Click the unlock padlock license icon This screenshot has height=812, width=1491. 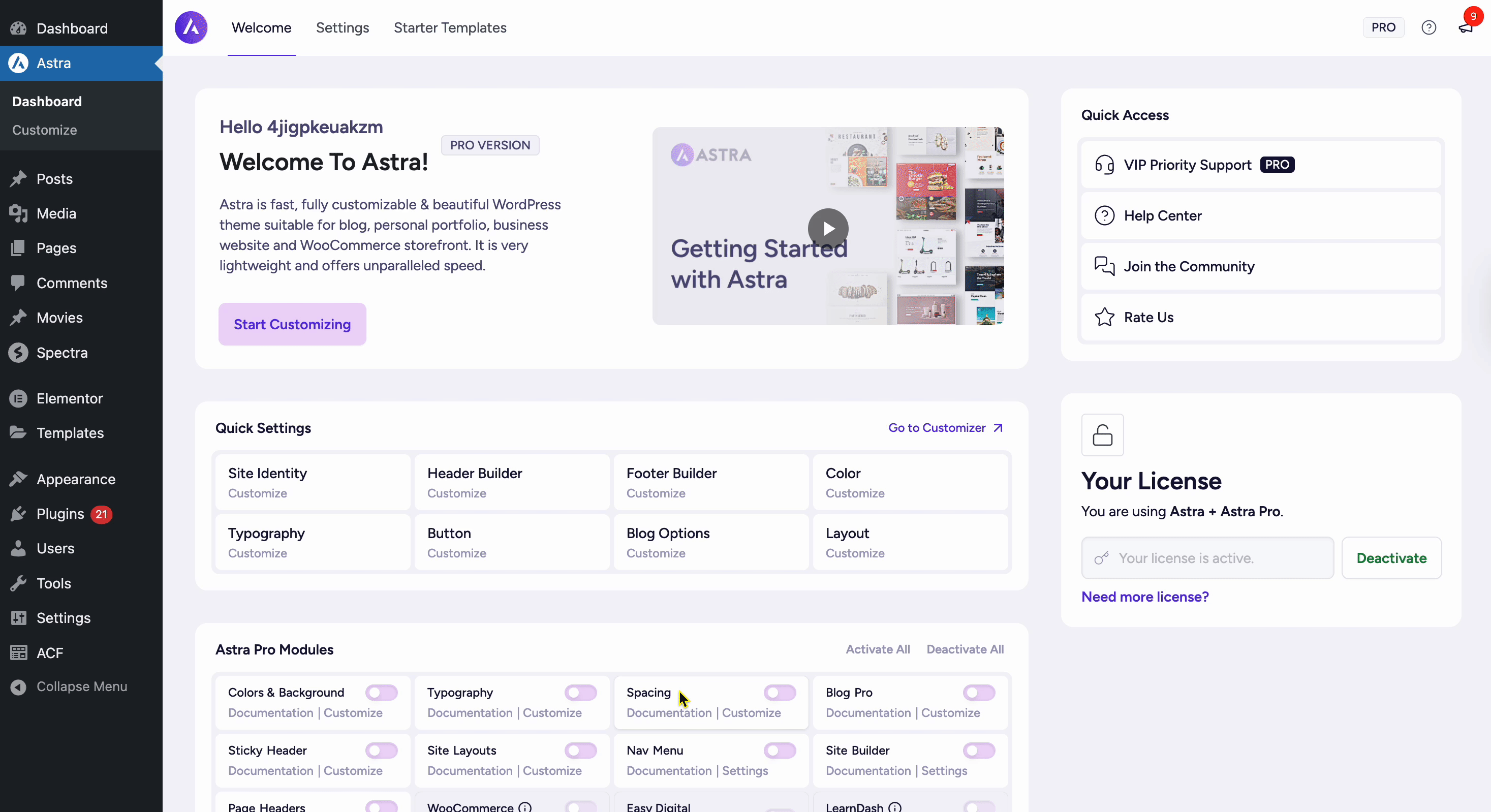point(1102,434)
